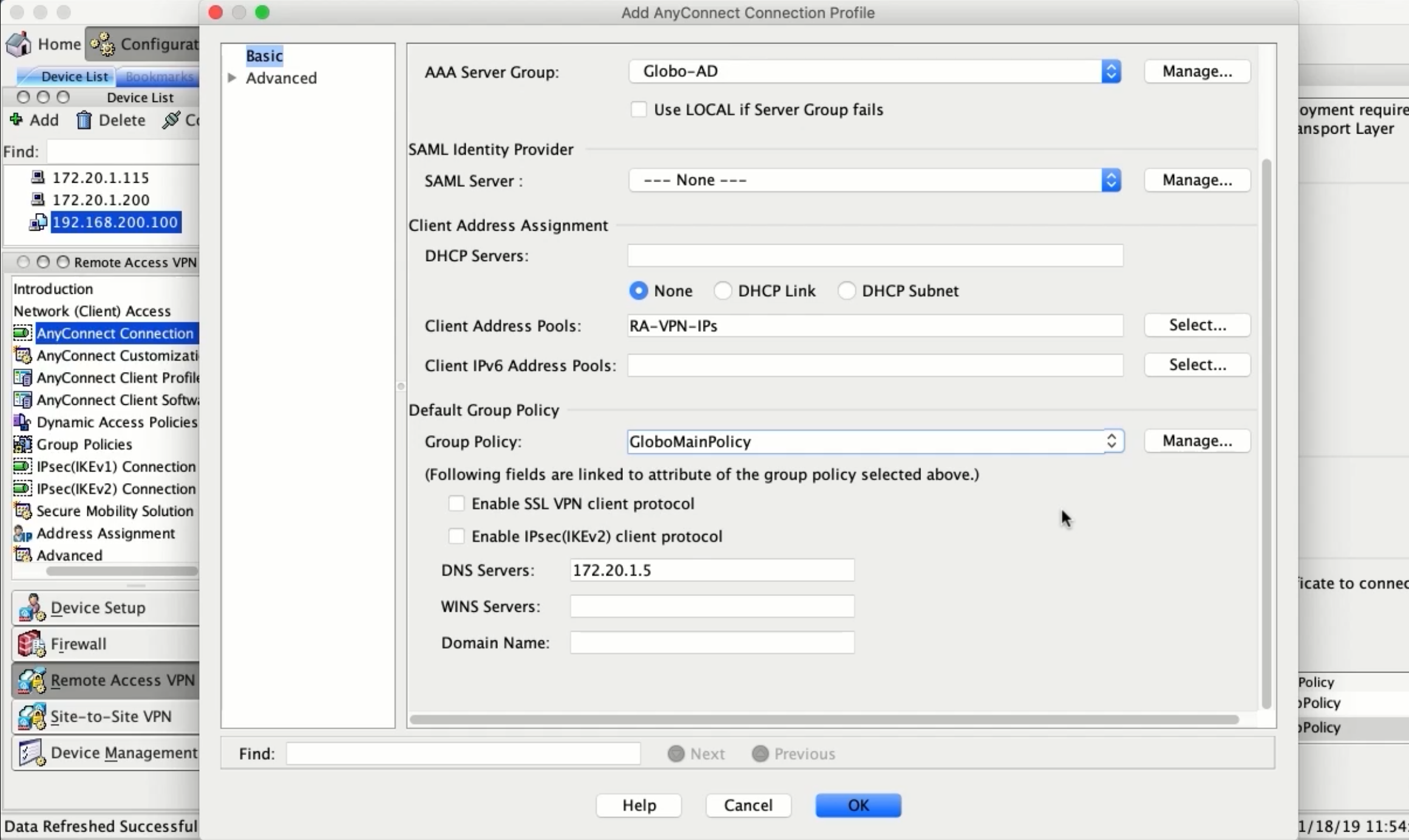Click the WINS Servers input field
The height and width of the screenshot is (840, 1409).
[712, 606]
